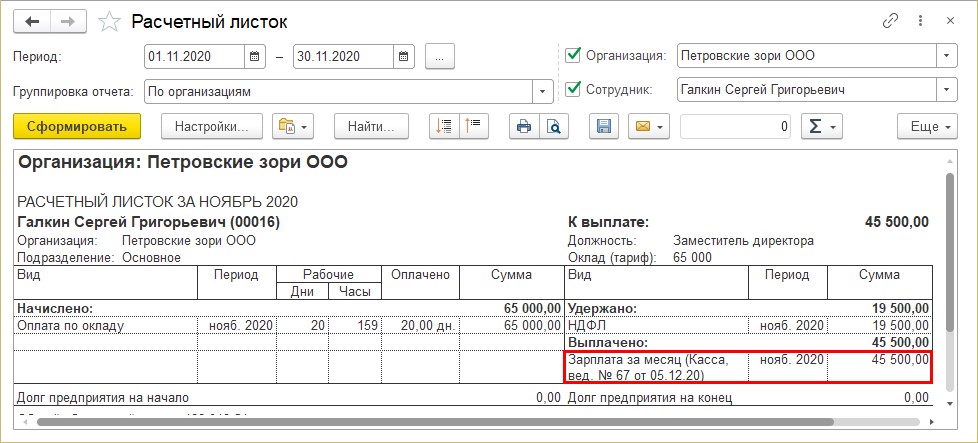Select cell Галкин Сергей Григорьевич (00016)
This screenshot has height=443, width=978.
pyautogui.click(x=148, y=222)
